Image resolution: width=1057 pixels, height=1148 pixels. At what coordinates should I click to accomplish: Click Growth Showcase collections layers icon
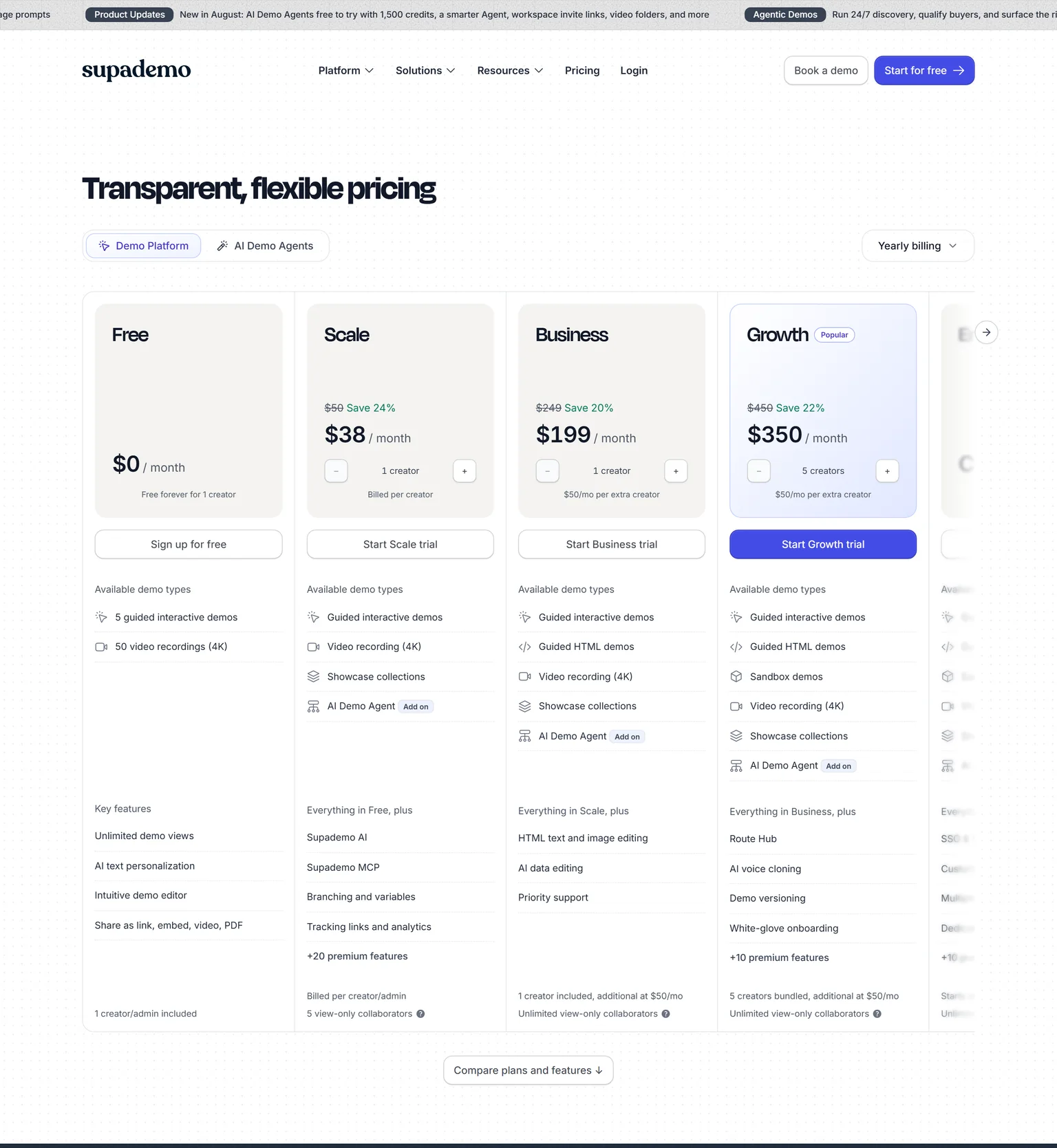tap(736, 735)
